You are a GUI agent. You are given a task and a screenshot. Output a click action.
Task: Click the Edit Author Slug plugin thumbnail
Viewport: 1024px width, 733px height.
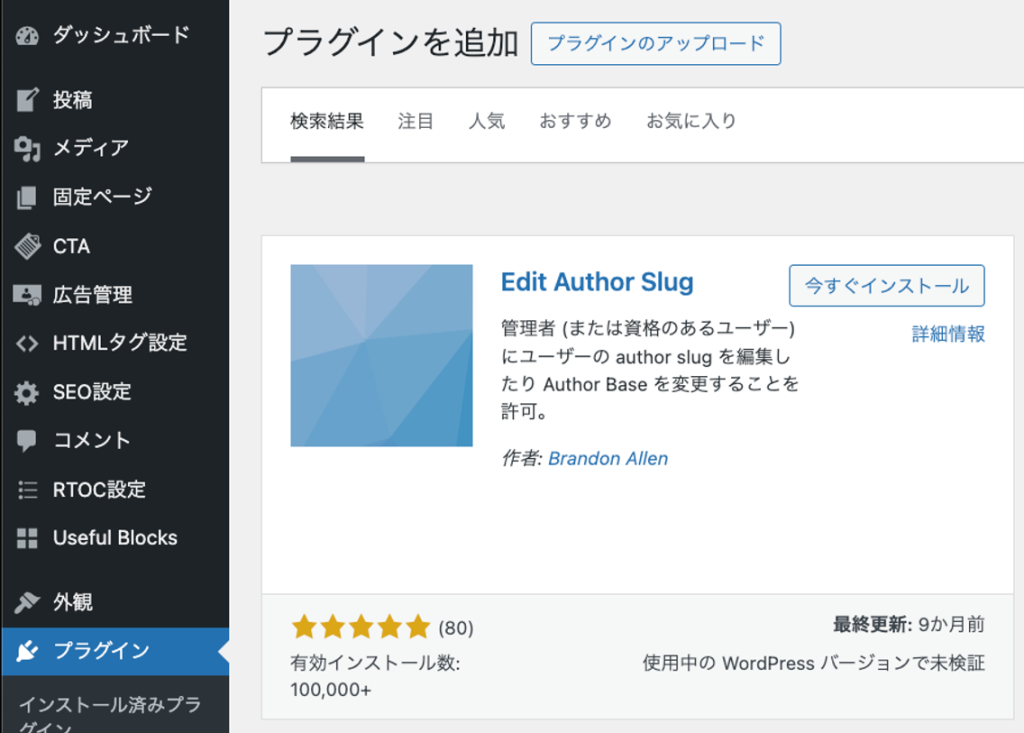click(x=380, y=354)
